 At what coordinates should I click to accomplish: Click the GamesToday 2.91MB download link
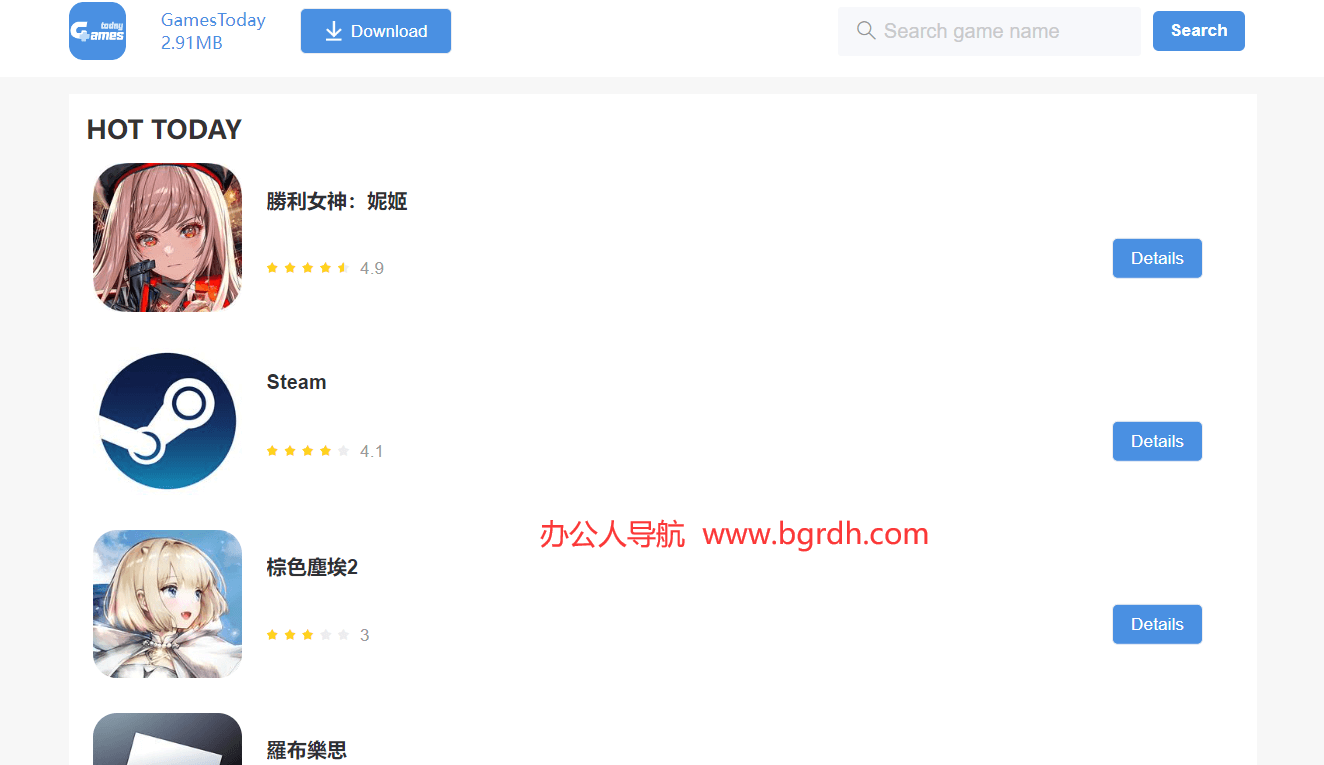213,30
